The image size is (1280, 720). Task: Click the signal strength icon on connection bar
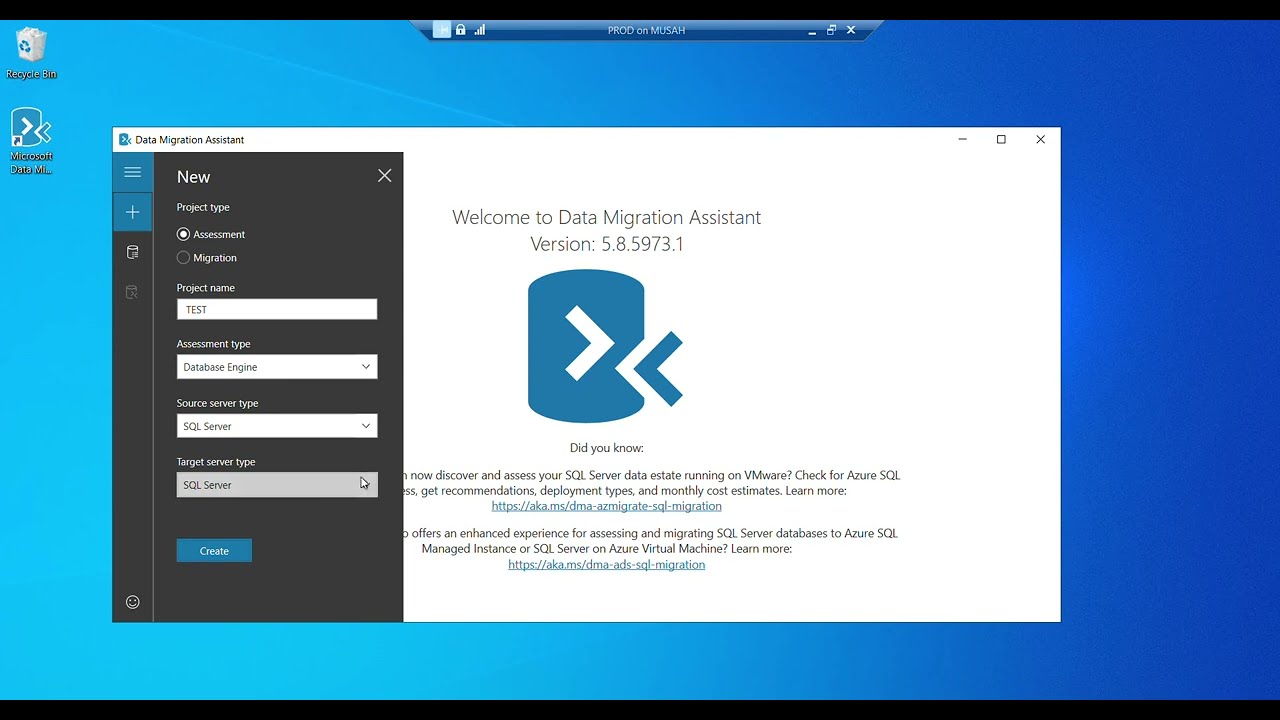[x=480, y=30]
